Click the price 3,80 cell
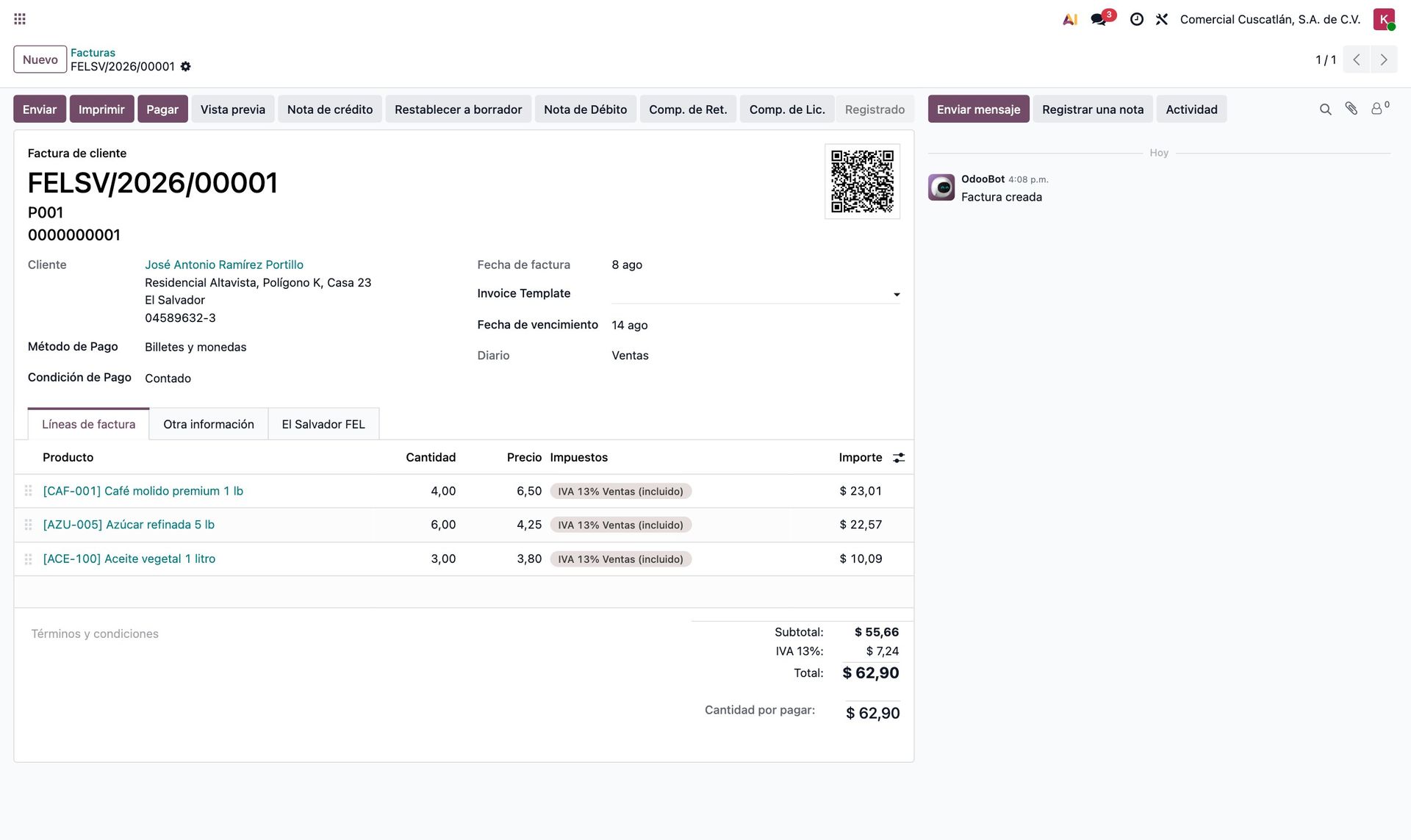Viewport: 1411px width, 840px height. (x=529, y=559)
